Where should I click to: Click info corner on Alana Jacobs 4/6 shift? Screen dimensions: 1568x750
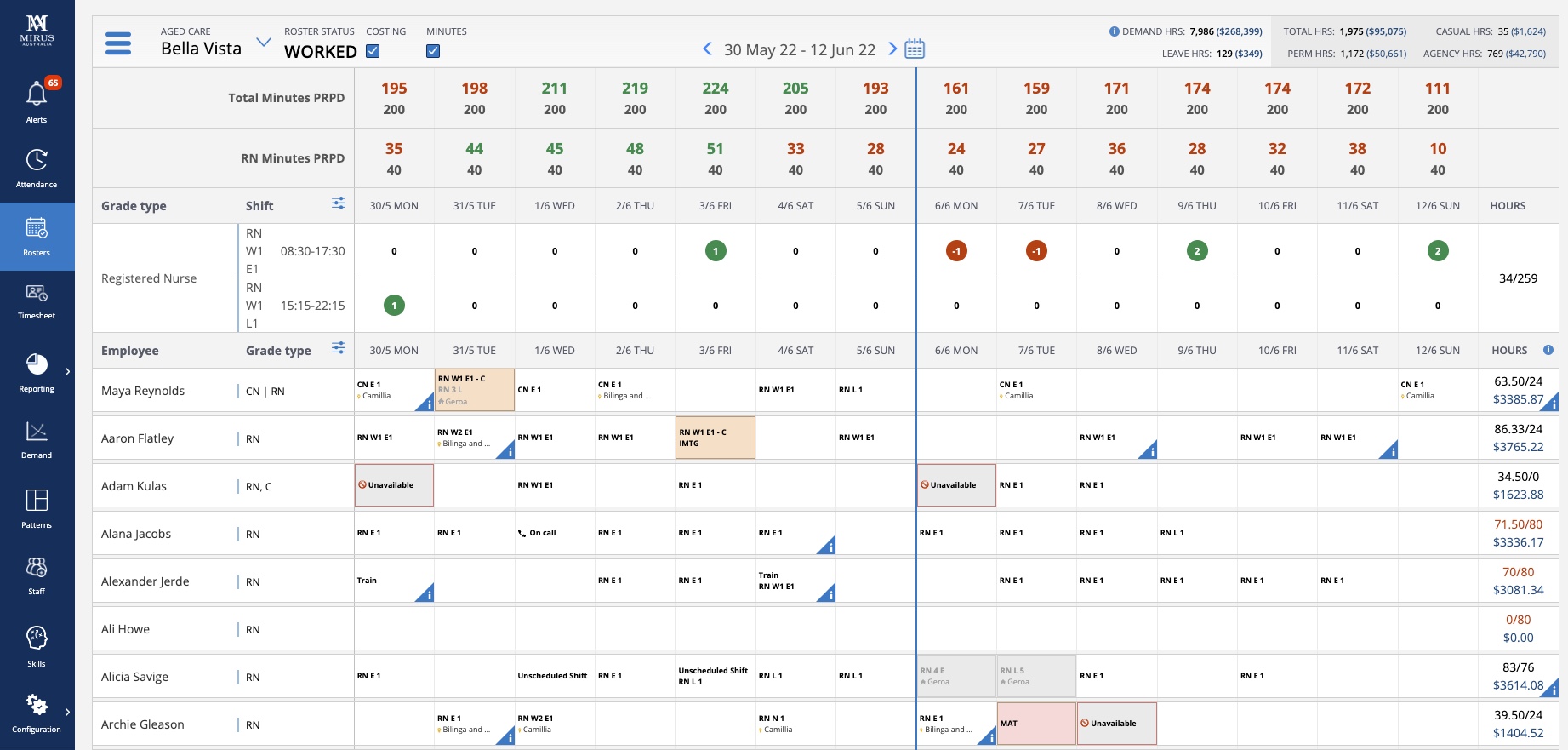[829, 547]
